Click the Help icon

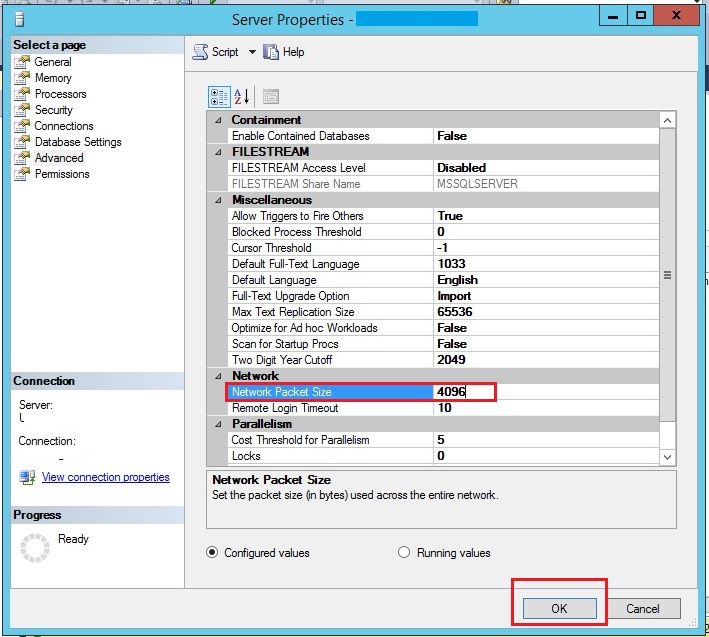271,52
